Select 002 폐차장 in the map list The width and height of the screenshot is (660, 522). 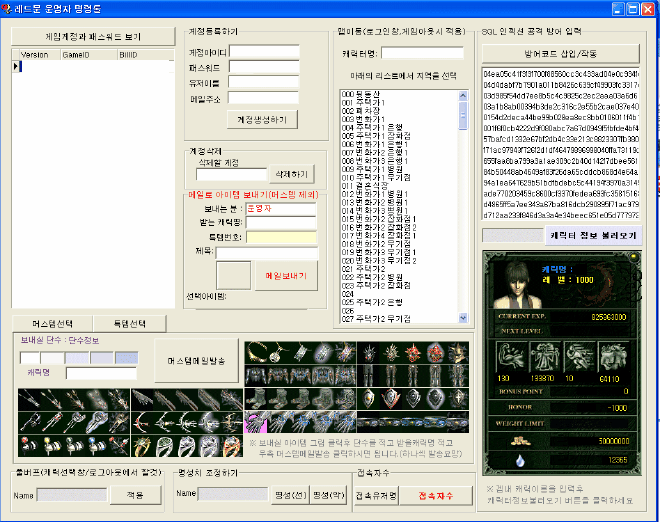[361, 111]
